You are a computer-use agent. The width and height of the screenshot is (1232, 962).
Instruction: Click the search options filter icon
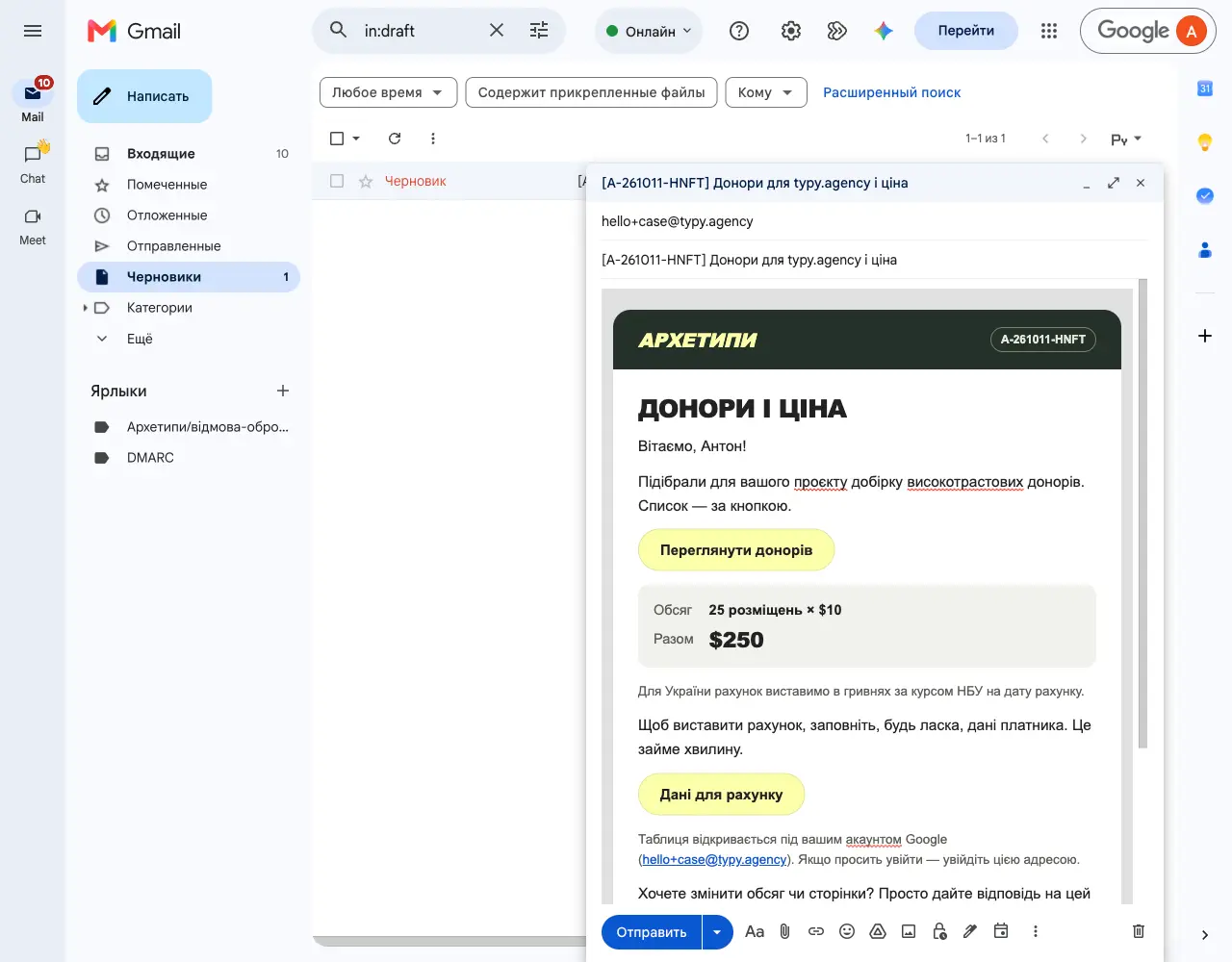(x=539, y=31)
